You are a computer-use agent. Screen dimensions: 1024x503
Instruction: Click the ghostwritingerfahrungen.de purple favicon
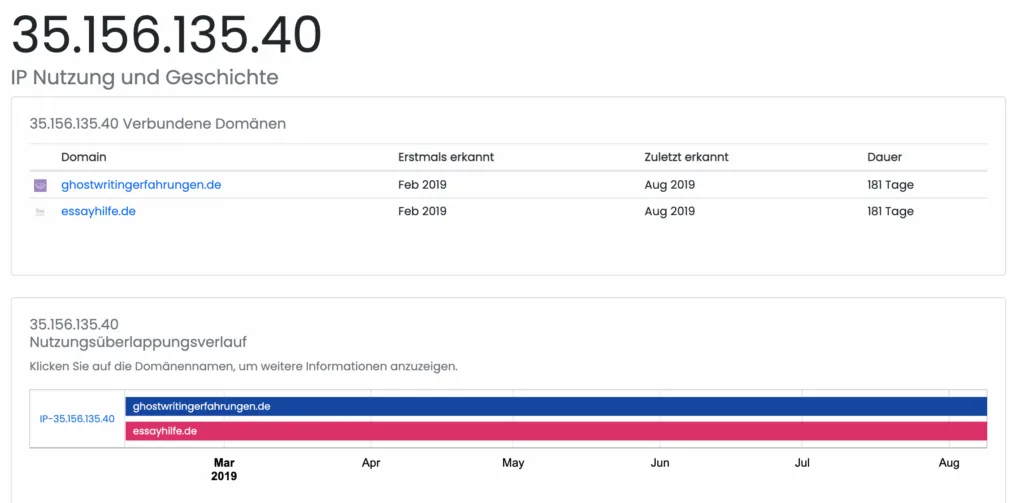click(x=40, y=185)
